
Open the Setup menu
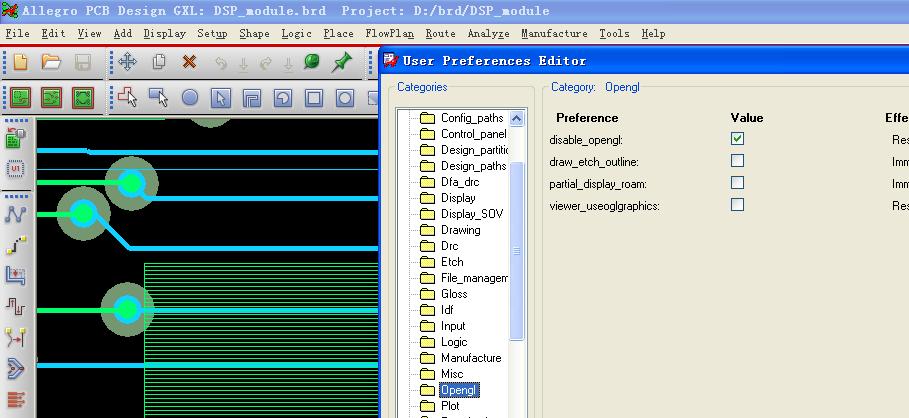[x=212, y=33]
